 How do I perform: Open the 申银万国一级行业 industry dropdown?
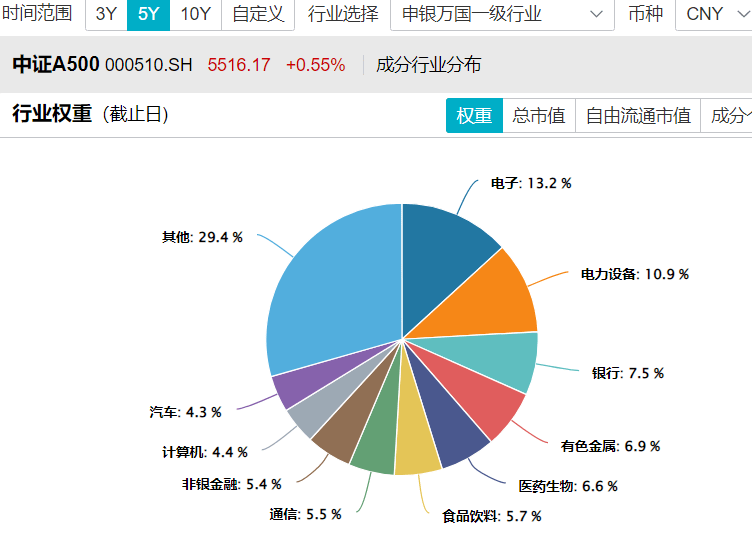[x=502, y=14]
